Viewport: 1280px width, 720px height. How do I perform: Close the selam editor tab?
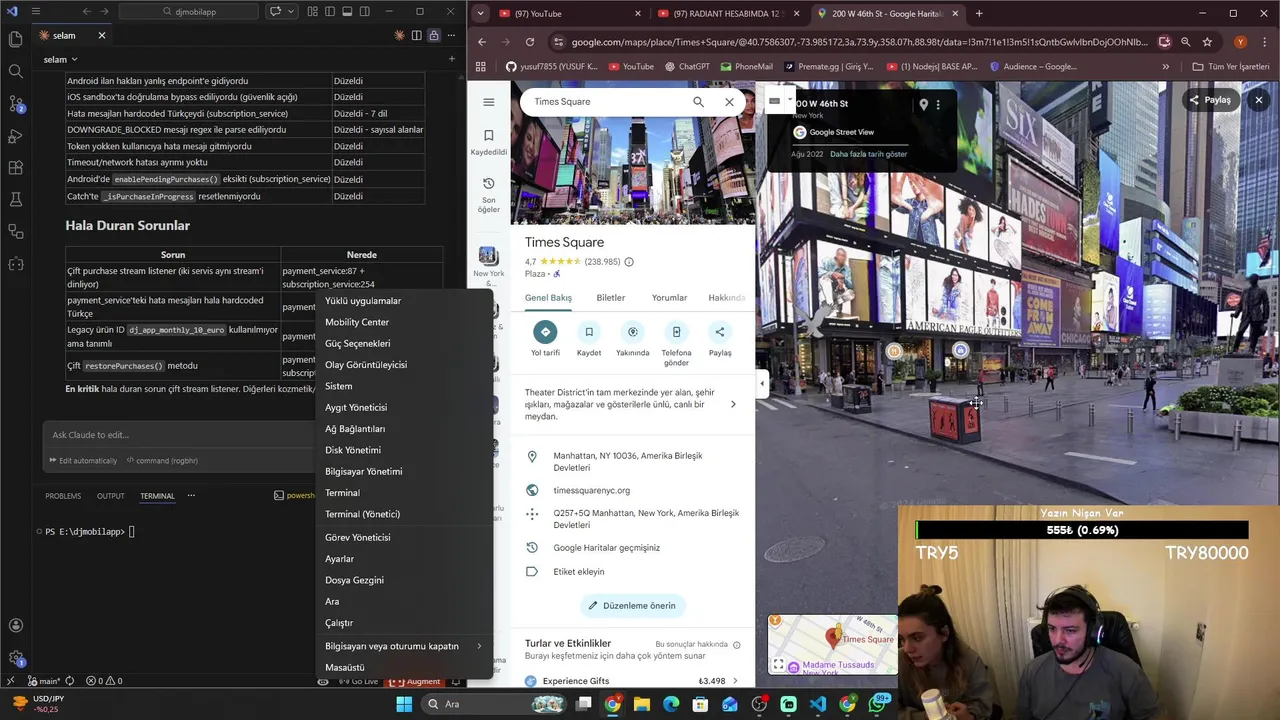[x=101, y=35]
